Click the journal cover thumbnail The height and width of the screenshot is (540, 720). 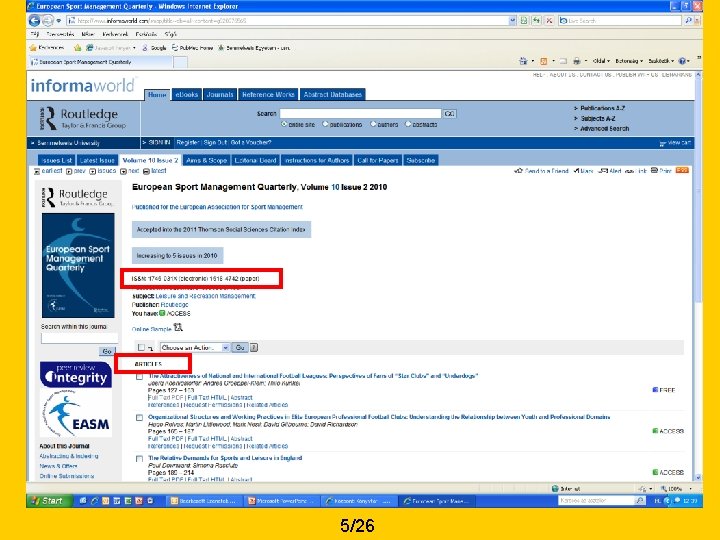point(78,265)
